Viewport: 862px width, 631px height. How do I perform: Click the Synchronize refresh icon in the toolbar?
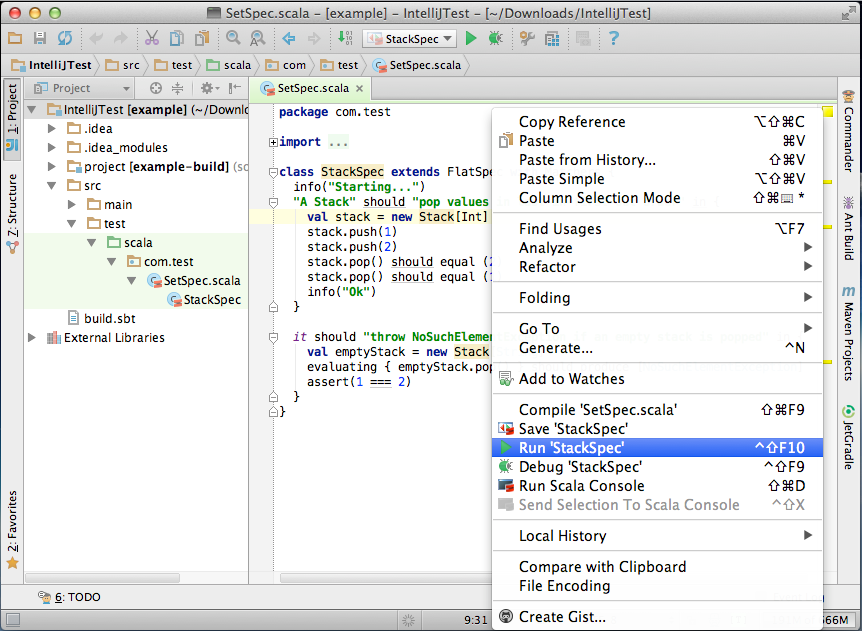pos(64,38)
